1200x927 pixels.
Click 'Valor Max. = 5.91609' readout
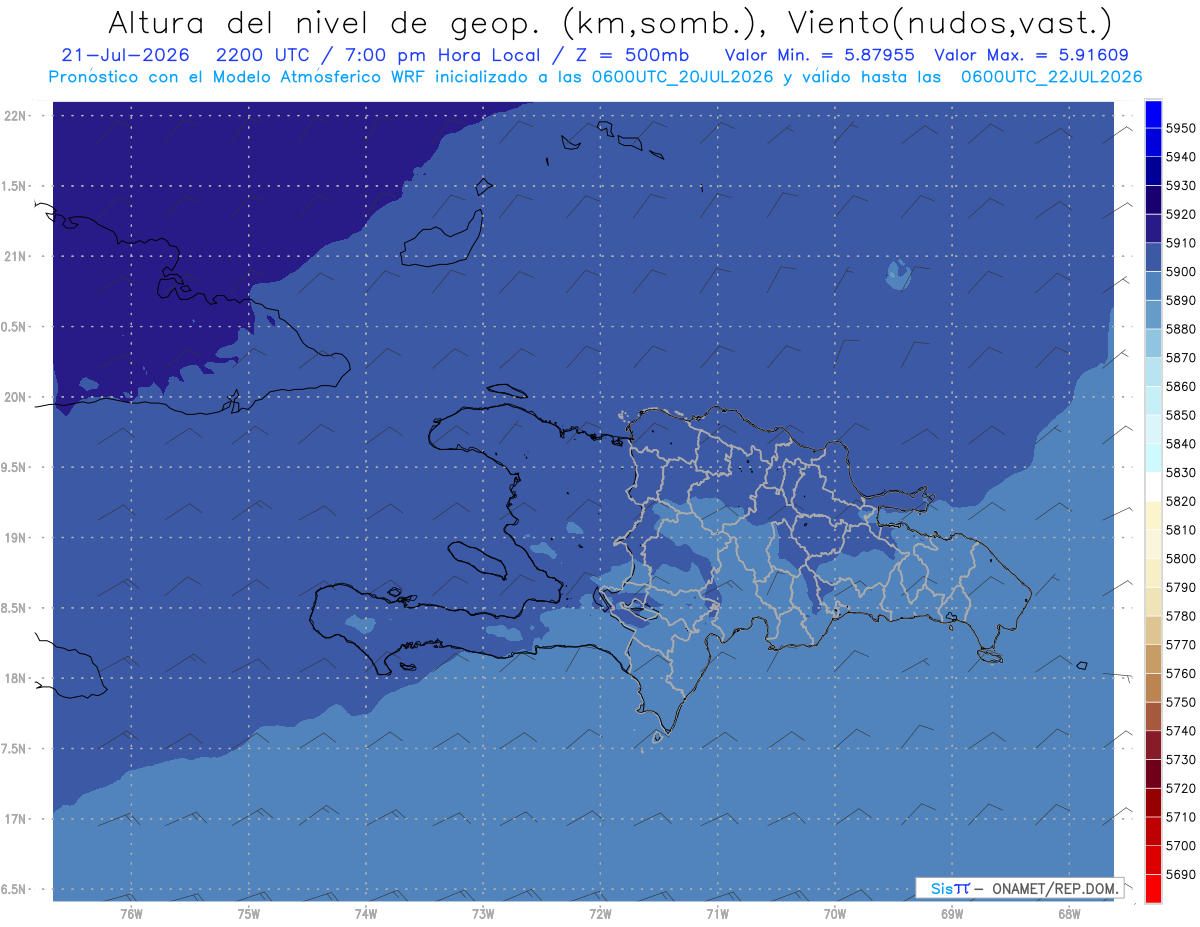(1034, 55)
